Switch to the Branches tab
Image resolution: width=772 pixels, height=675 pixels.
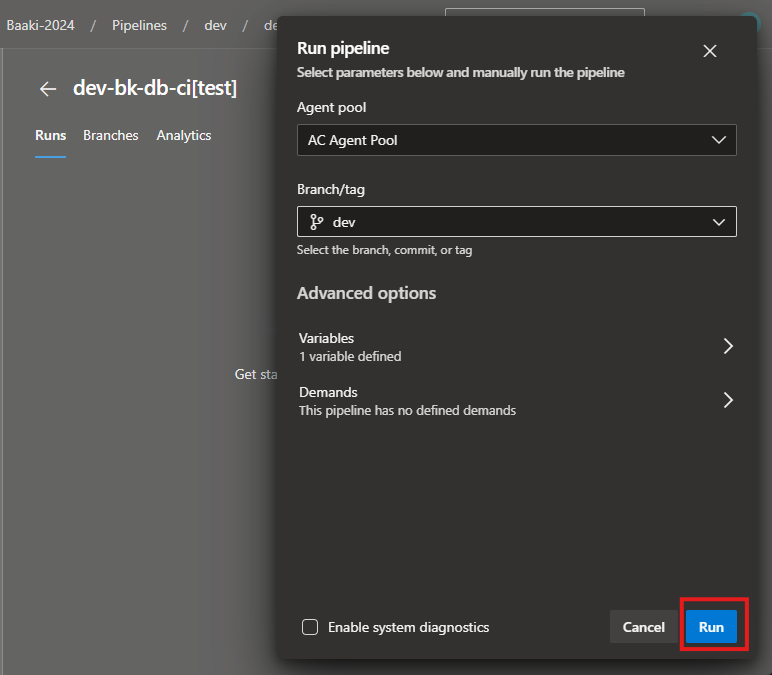[111, 135]
